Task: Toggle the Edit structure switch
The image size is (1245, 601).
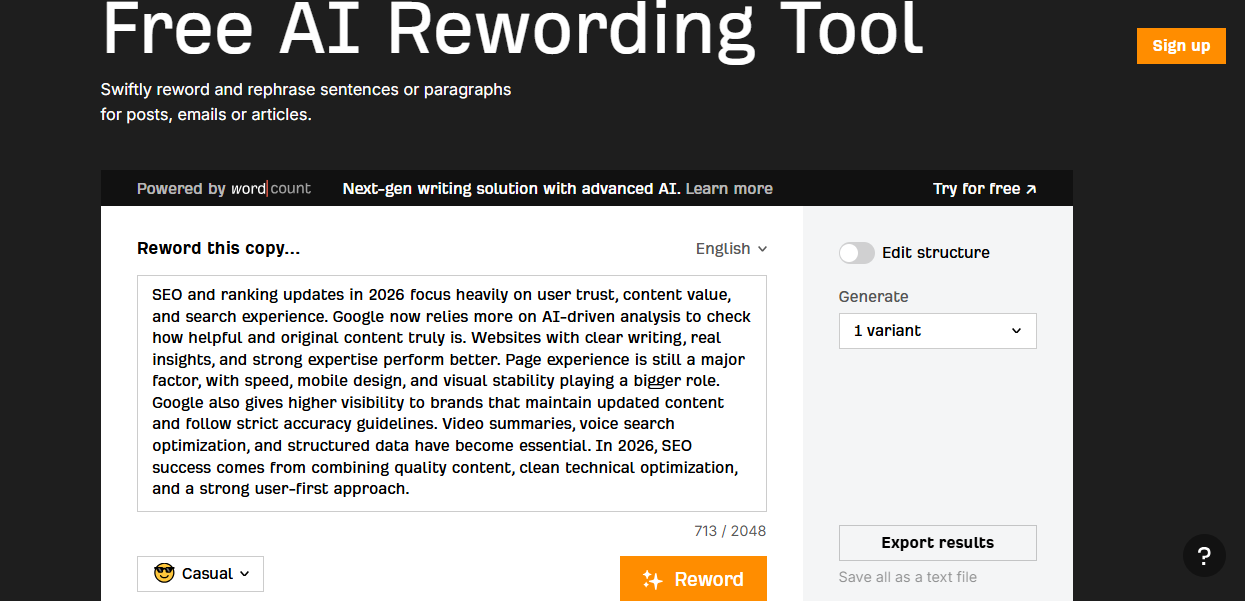Action: 856,253
